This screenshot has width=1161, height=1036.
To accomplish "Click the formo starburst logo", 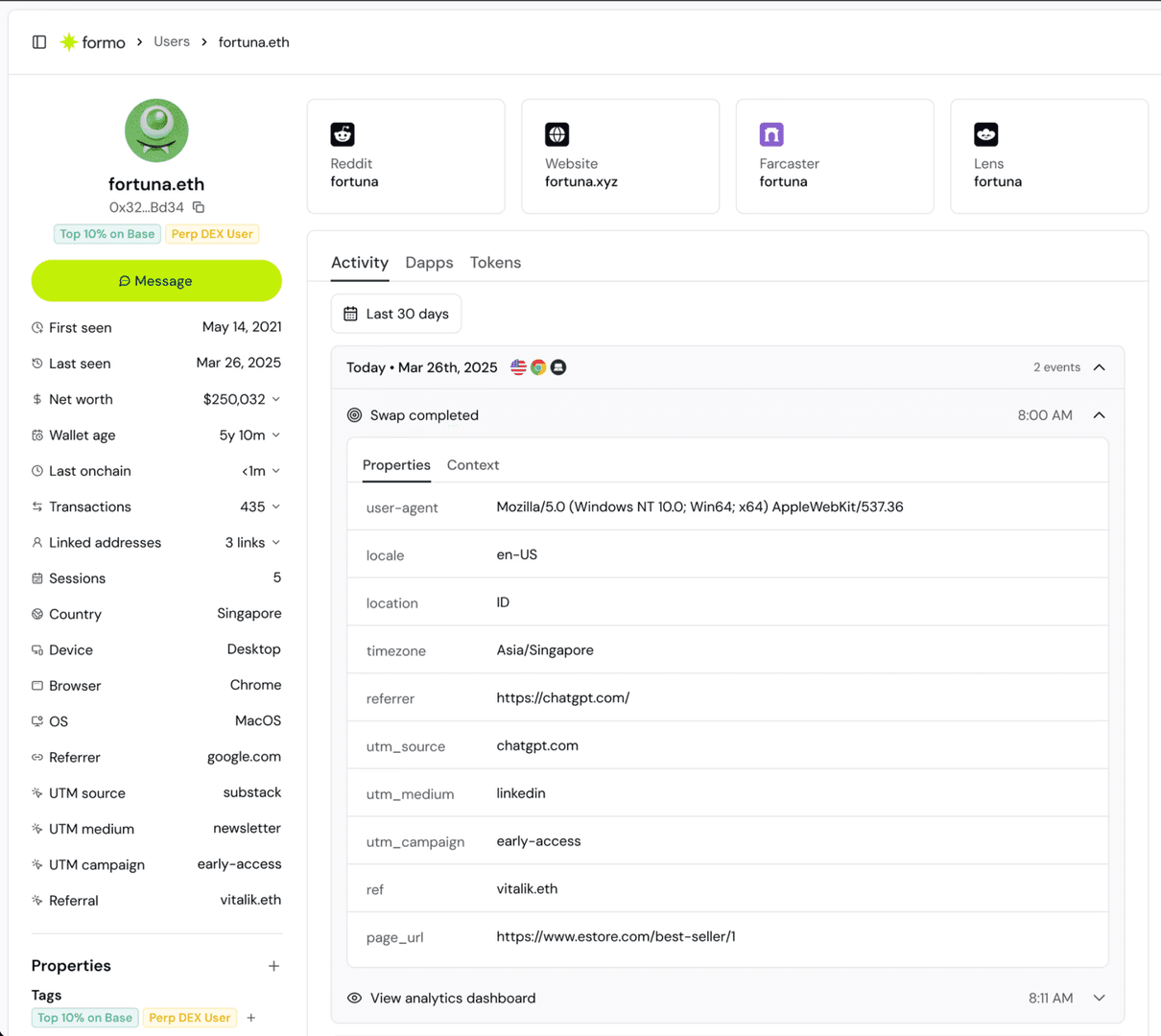I will [69, 41].
